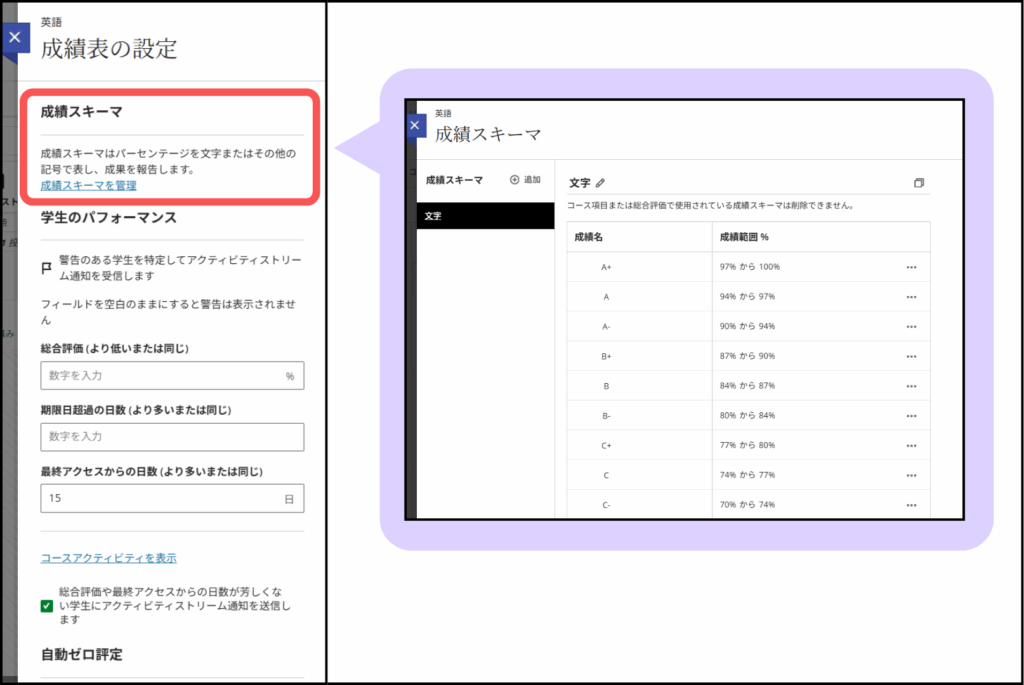Click the A- grade range 90% から 94%
This screenshot has width=1024, height=685.
748,327
